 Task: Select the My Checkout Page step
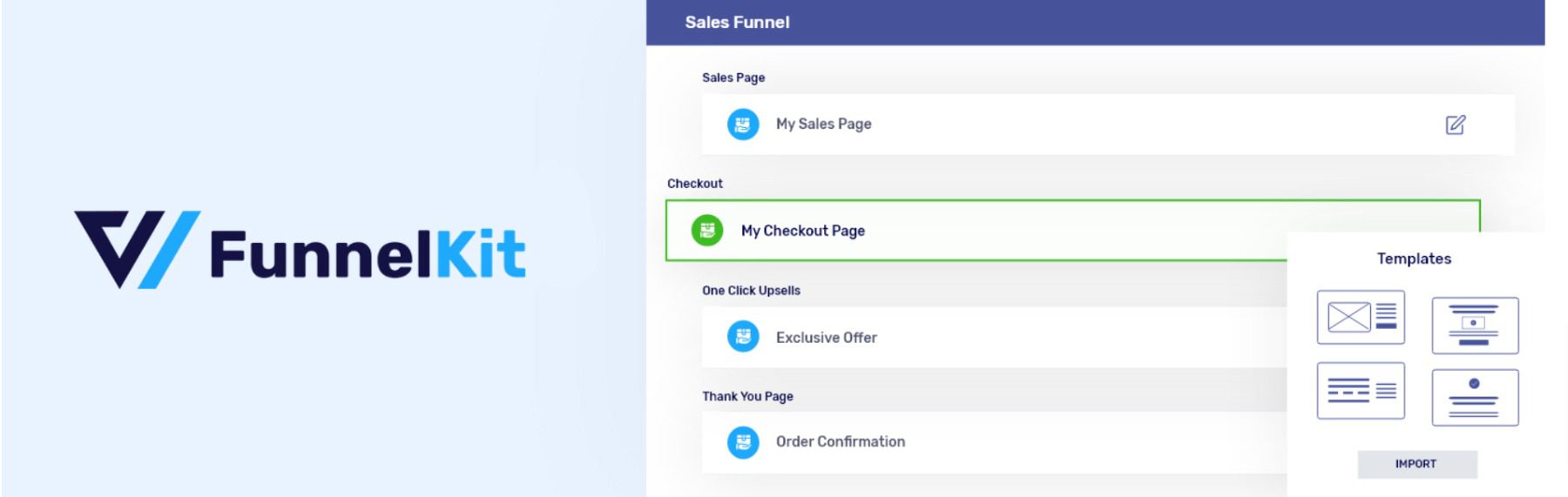[x=802, y=231]
